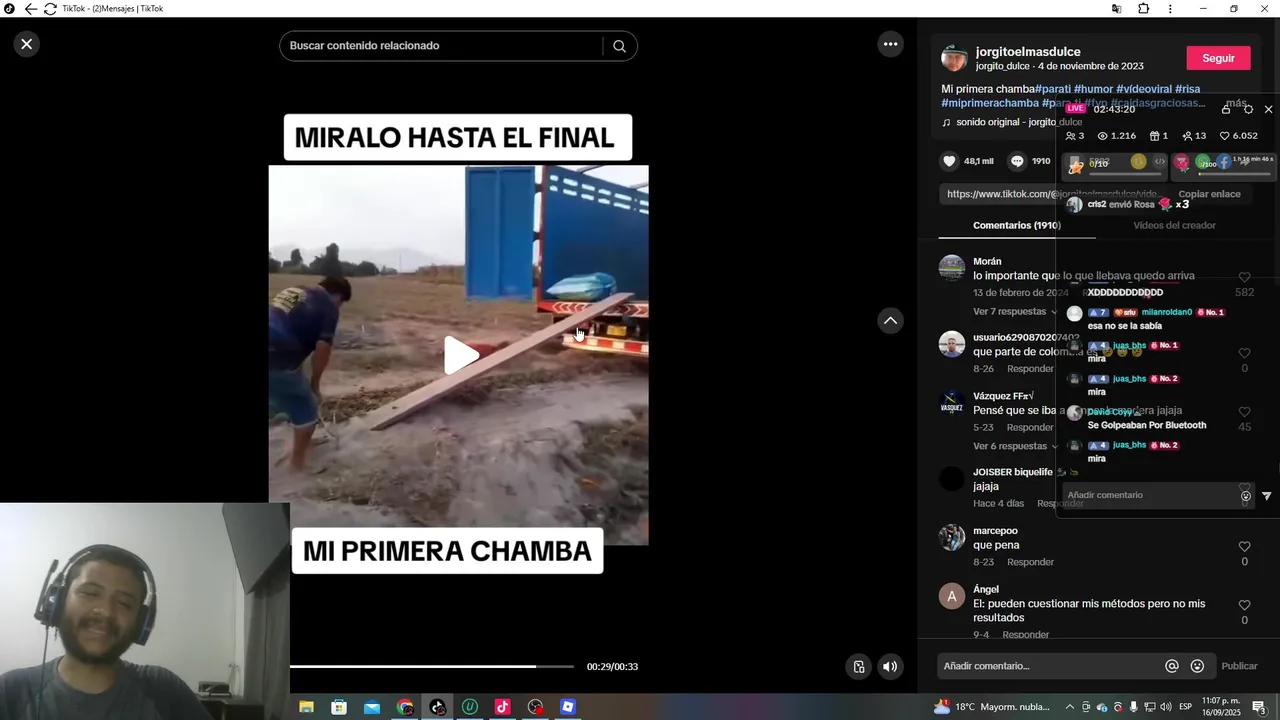This screenshot has height=720, width=1280.
Task: Click the viewers eye count 1.216
Action: (1116, 136)
